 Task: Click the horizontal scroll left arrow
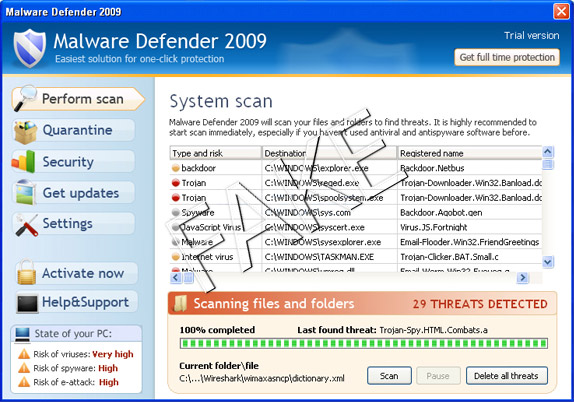pyautogui.click(x=176, y=278)
